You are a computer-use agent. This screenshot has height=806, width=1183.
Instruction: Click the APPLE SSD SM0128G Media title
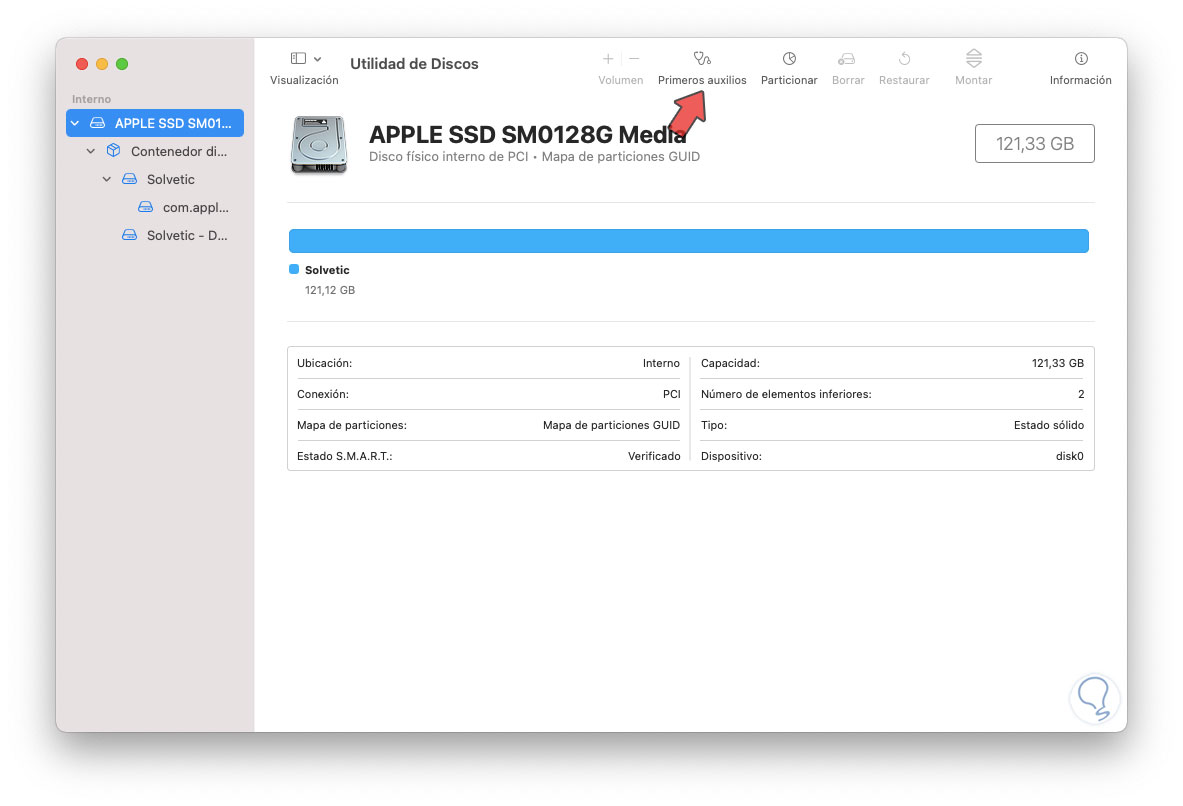(x=527, y=134)
